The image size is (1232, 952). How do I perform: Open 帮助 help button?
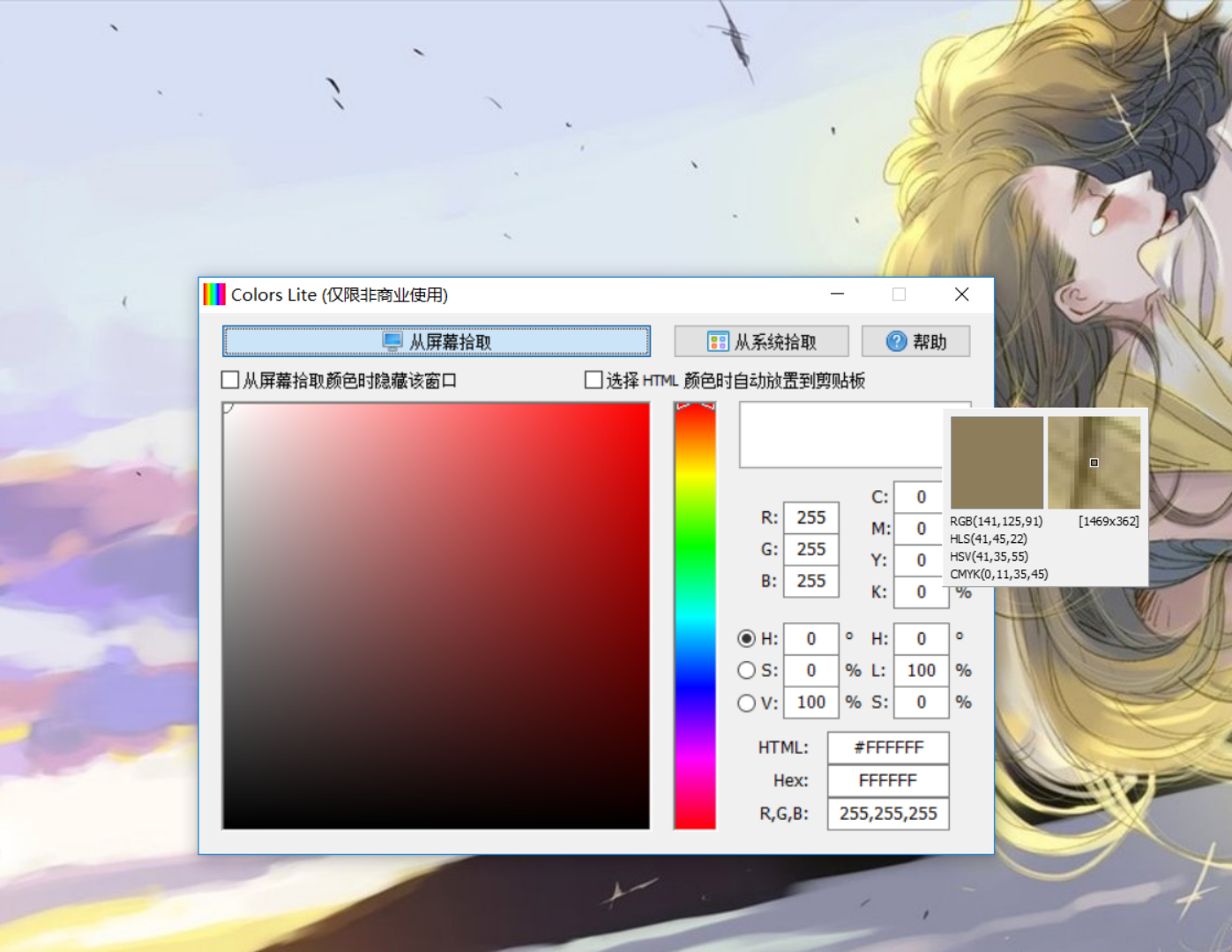916,341
